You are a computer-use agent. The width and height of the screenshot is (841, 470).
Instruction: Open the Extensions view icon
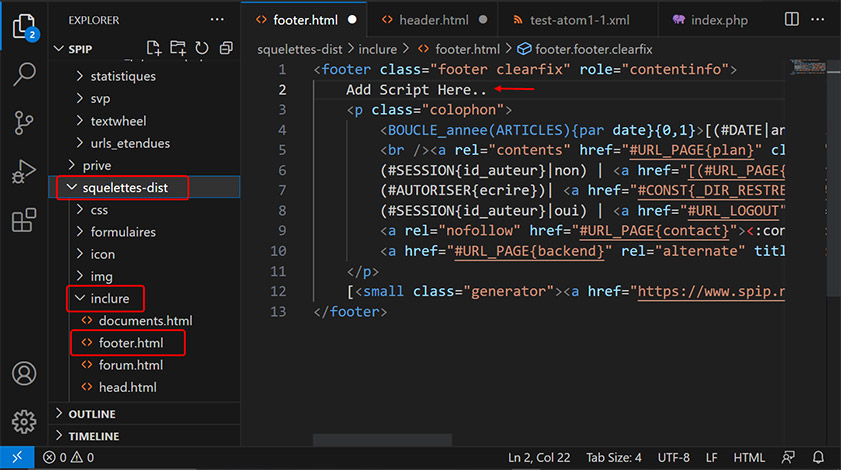click(x=24, y=220)
